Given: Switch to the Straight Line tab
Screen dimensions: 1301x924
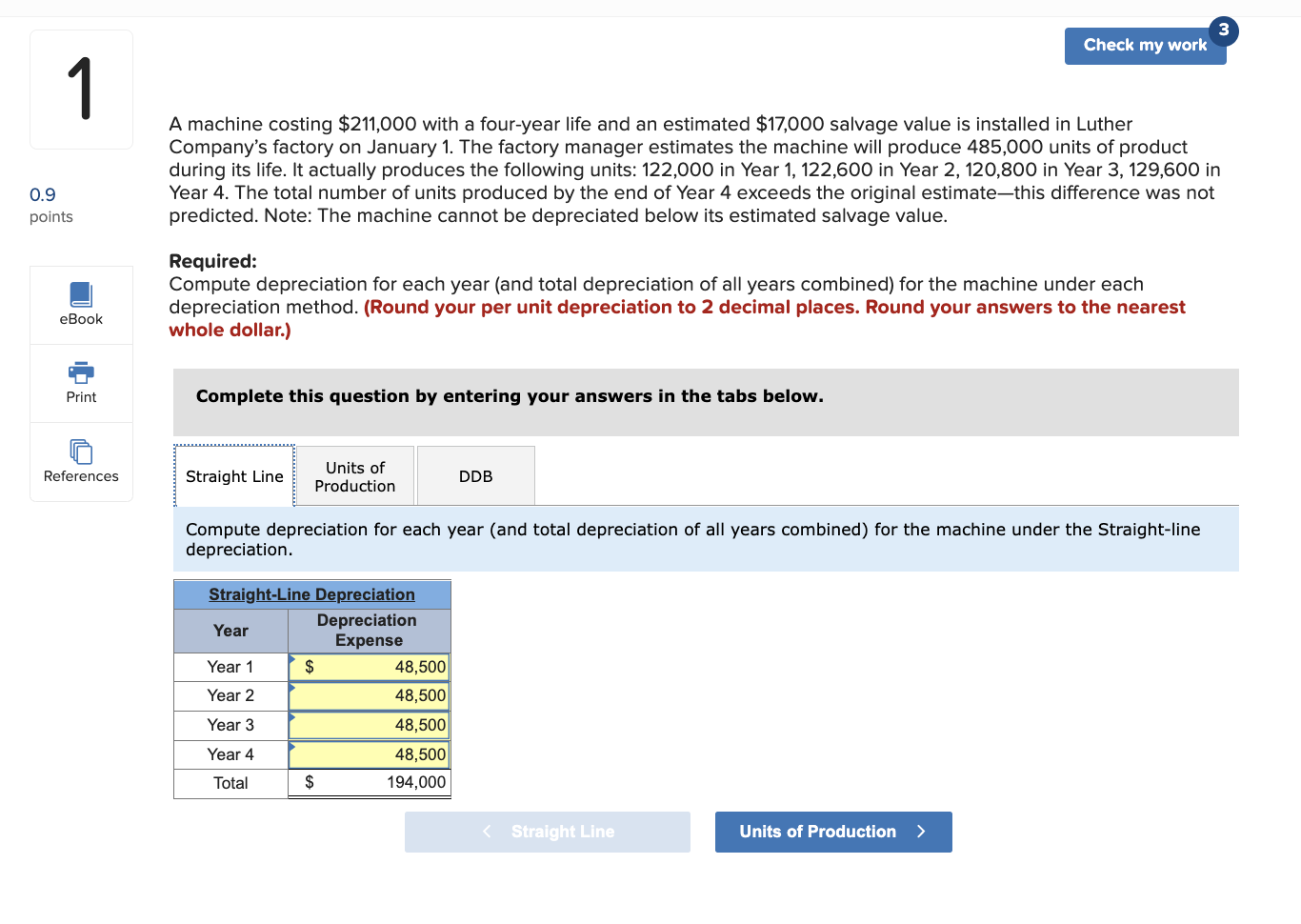Looking at the screenshot, I should tap(234, 476).
